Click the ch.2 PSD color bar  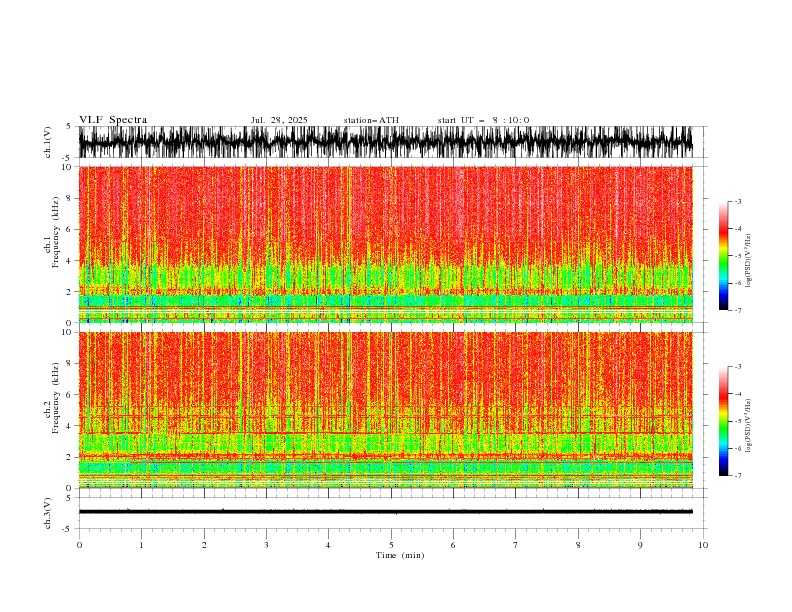pos(723,421)
